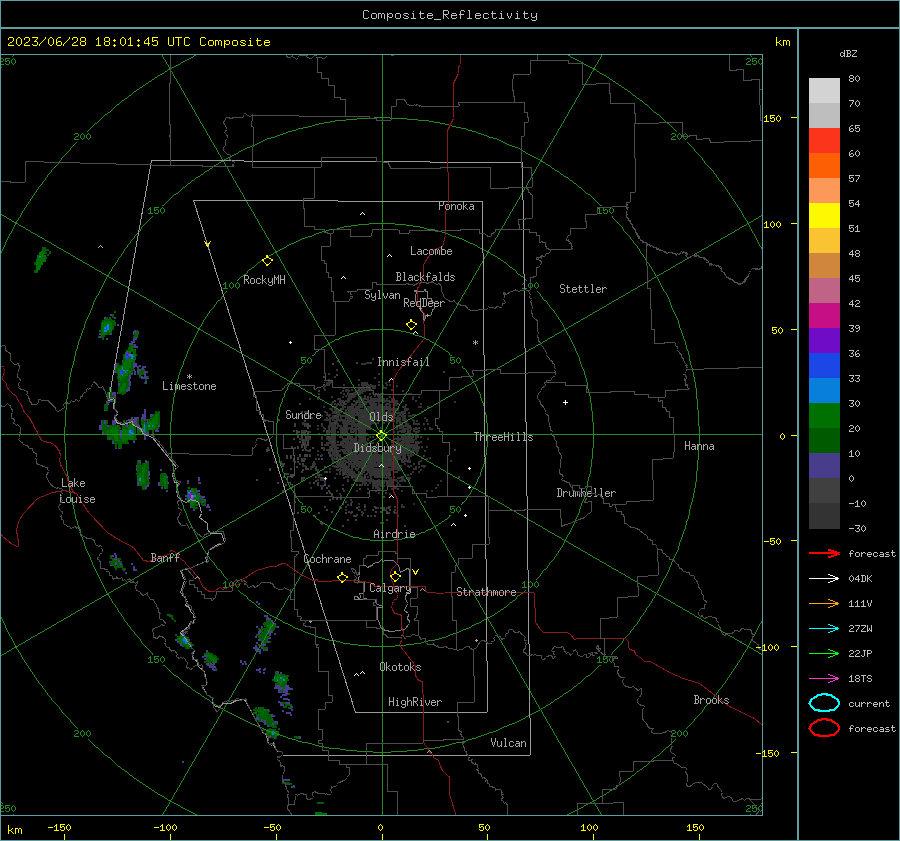Click the Sundre town label
The width and height of the screenshot is (900, 841).
click(303, 414)
